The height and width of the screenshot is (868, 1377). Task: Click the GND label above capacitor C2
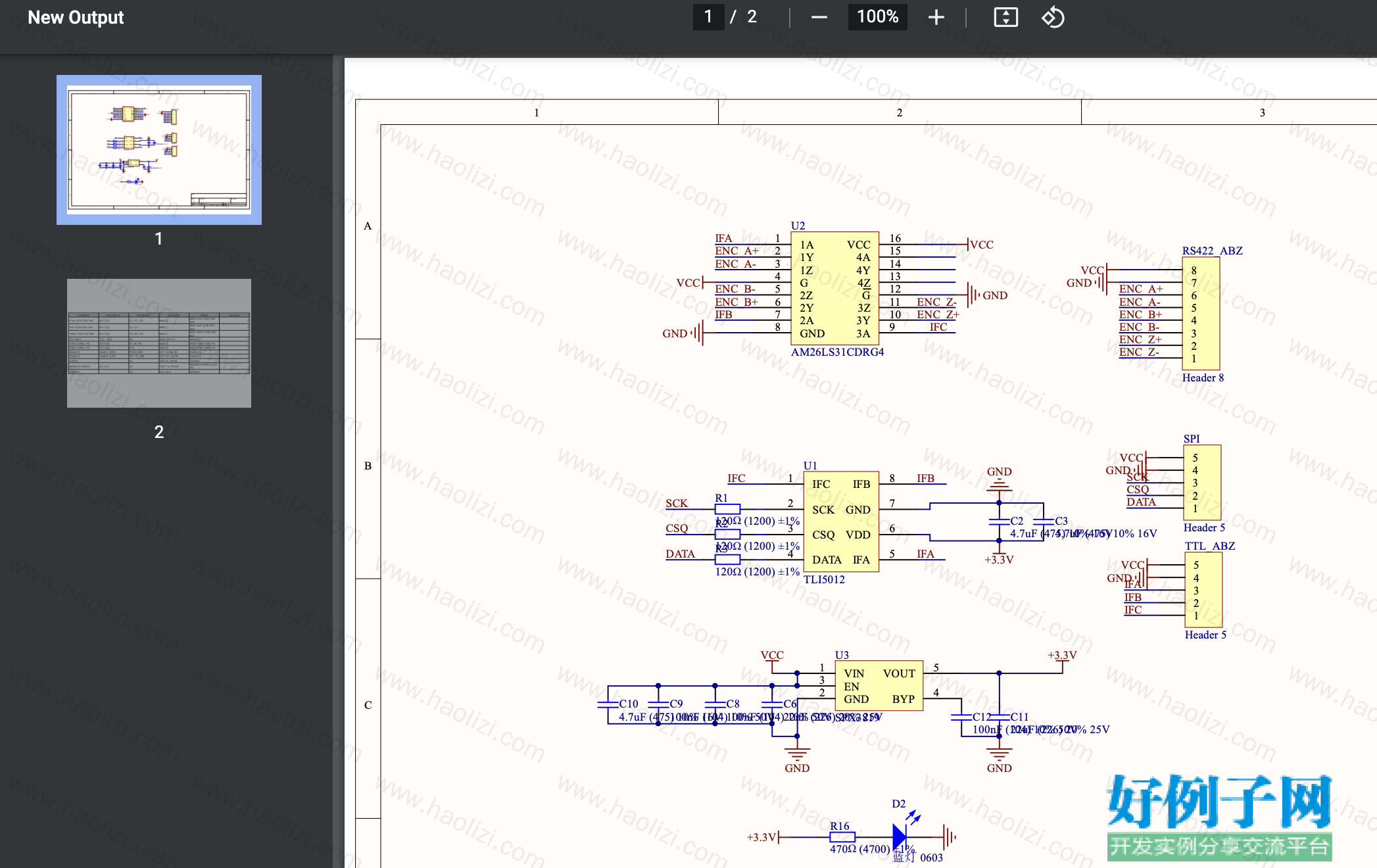(x=1000, y=471)
